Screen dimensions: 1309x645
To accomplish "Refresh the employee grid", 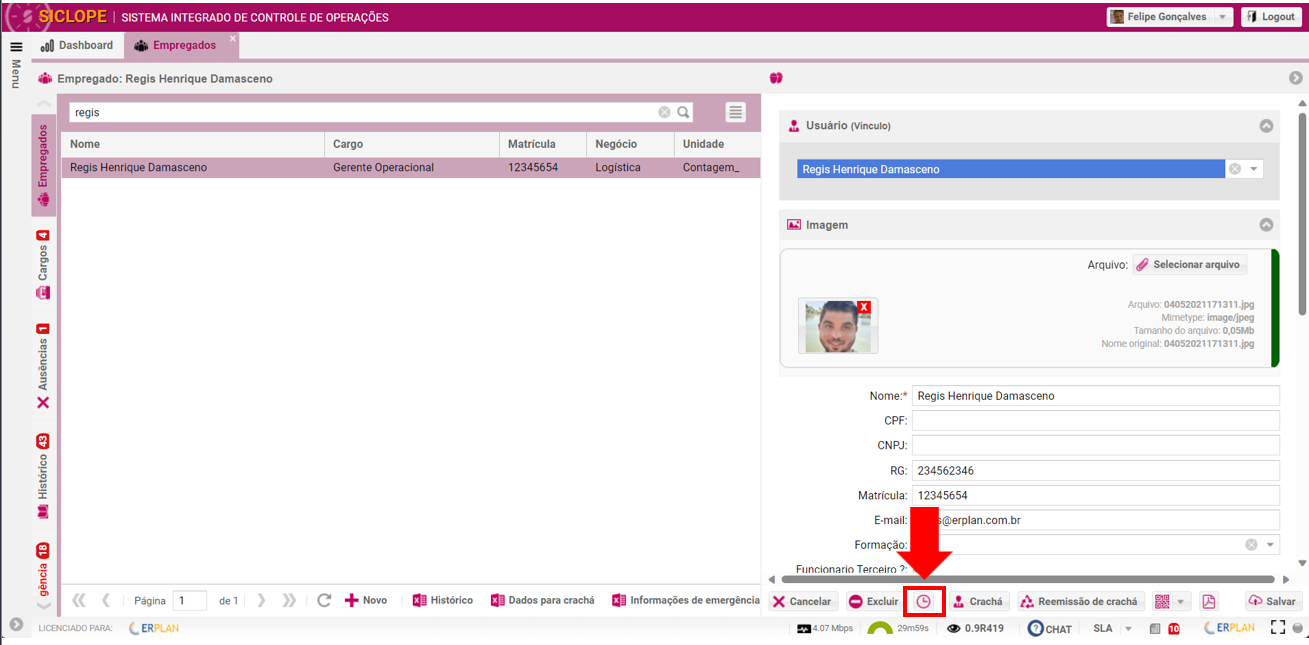I will coord(324,600).
